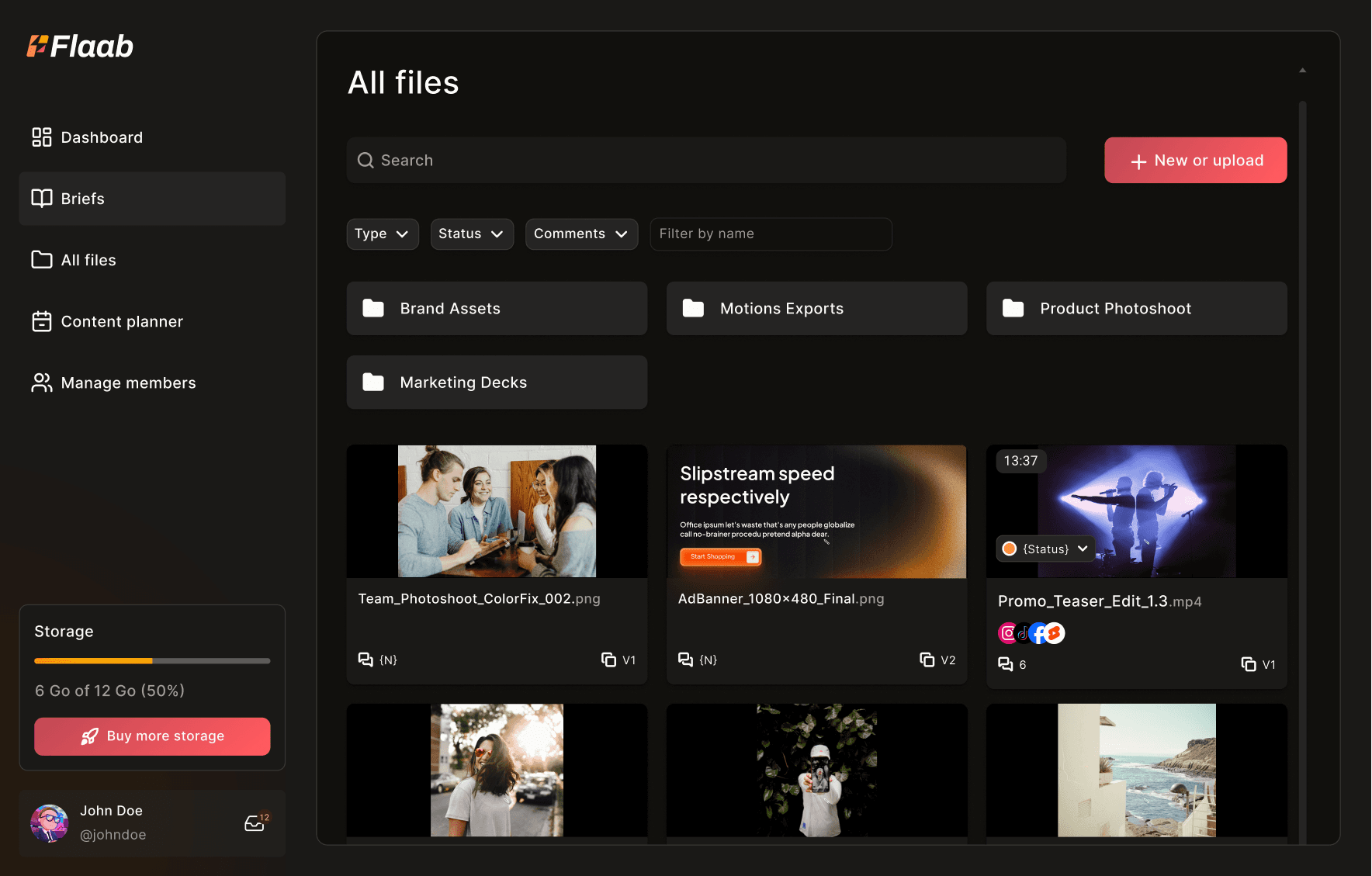Screen dimensions: 1372x876
Task: Click the Content planner calendar icon
Action: (x=42, y=321)
